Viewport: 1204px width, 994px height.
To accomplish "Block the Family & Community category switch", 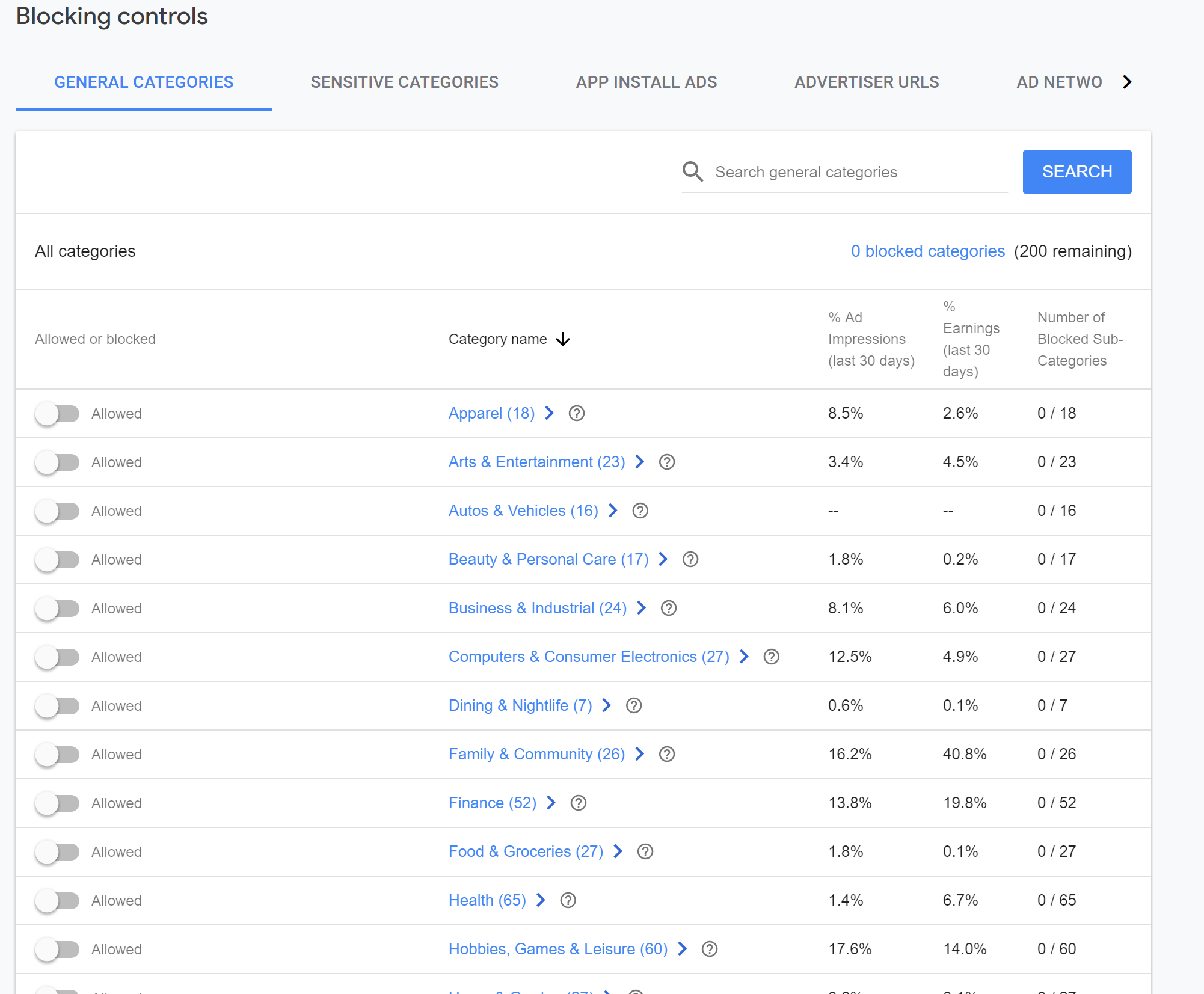I will click(57, 755).
